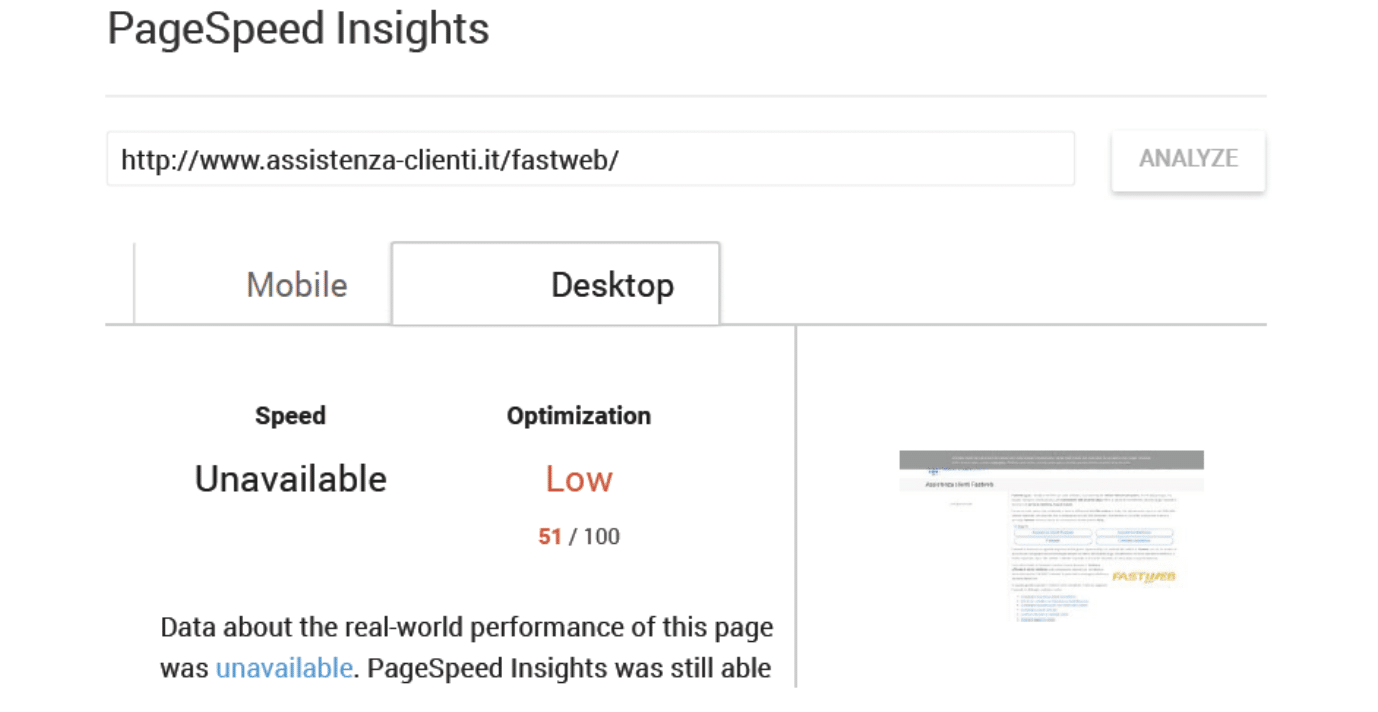Click the bulleted link list in the preview
The width and height of the screenshot is (1378, 712).
(1052, 608)
